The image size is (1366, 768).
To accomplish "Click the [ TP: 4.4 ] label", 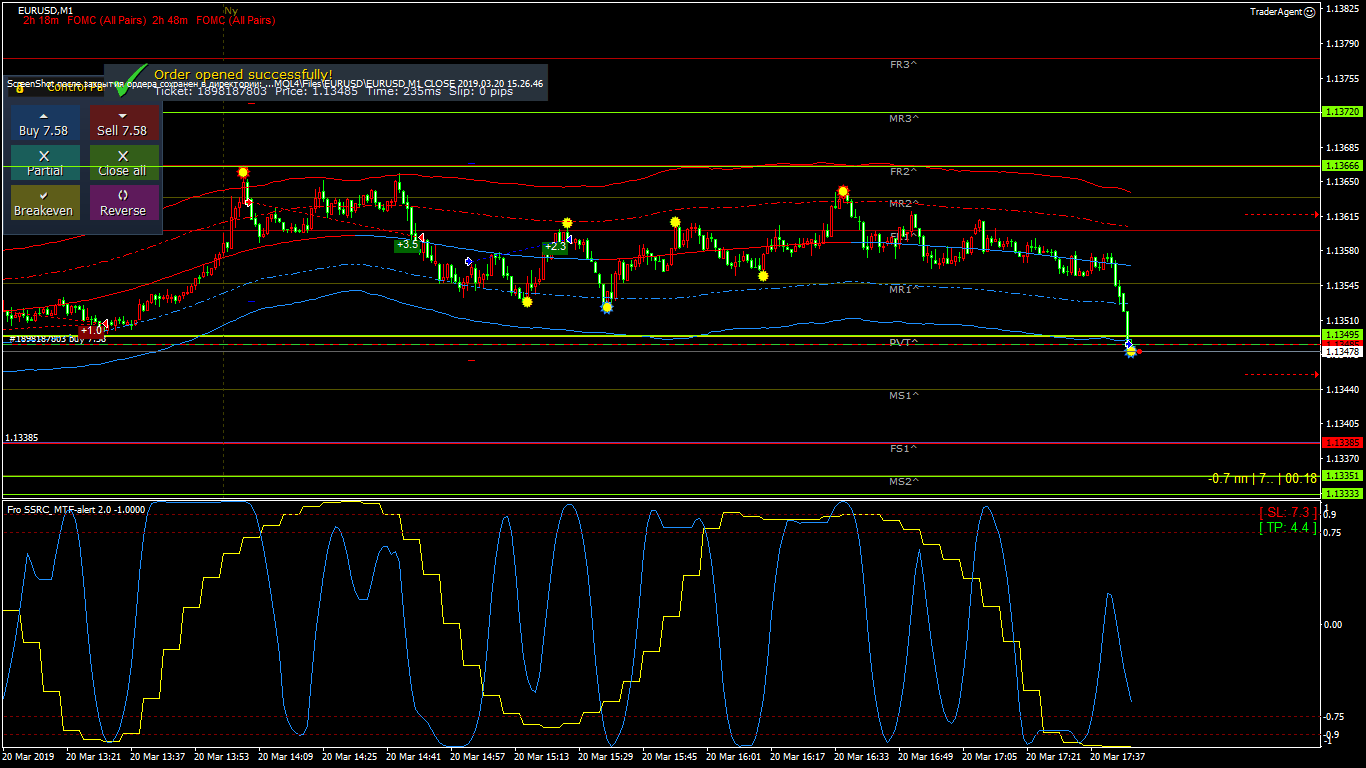I will (1288, 528).
